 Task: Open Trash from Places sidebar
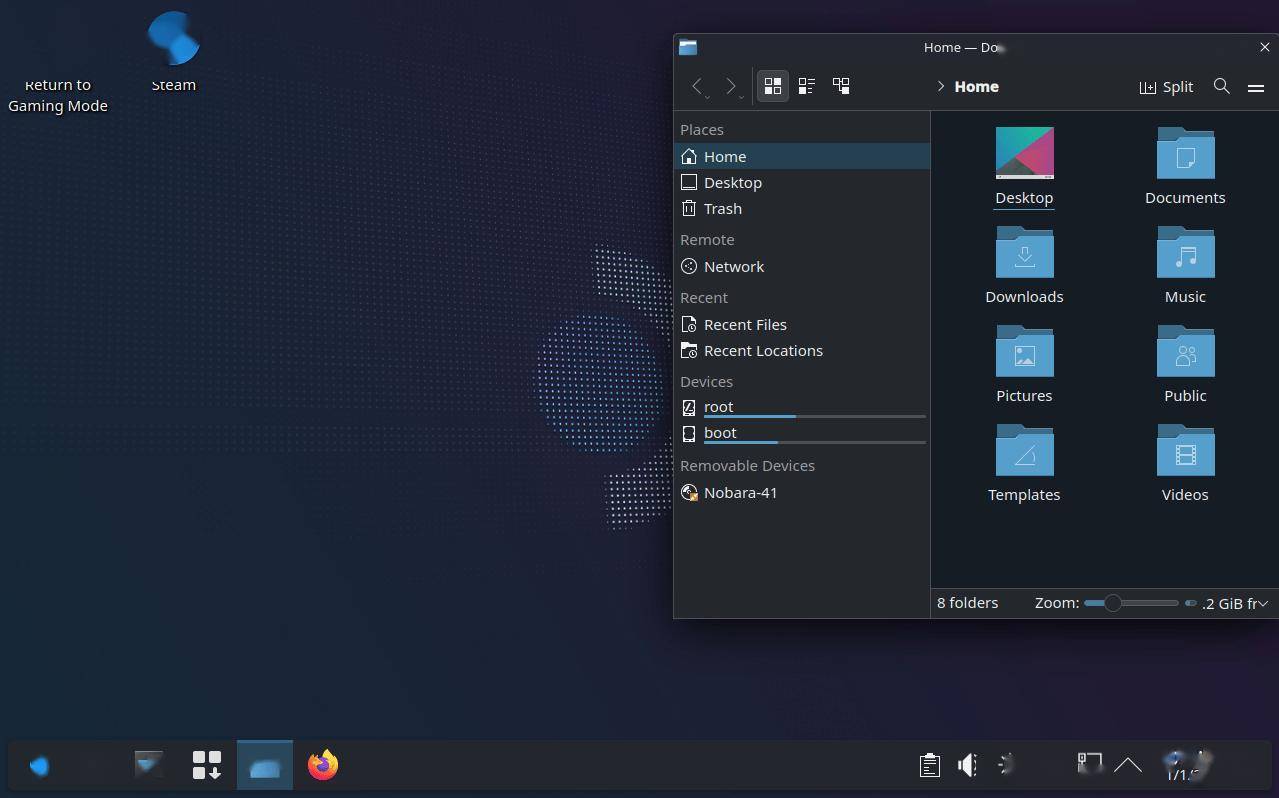tap(802, 208)
